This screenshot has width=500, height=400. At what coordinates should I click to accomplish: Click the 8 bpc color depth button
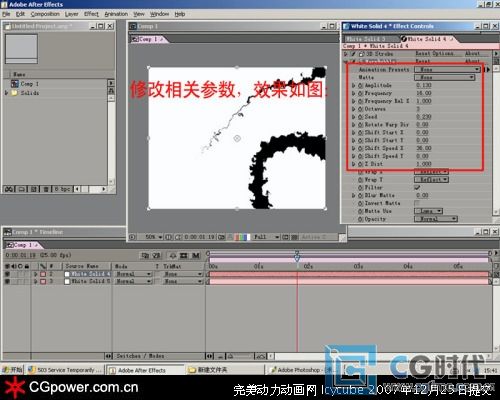coord(63,189)
